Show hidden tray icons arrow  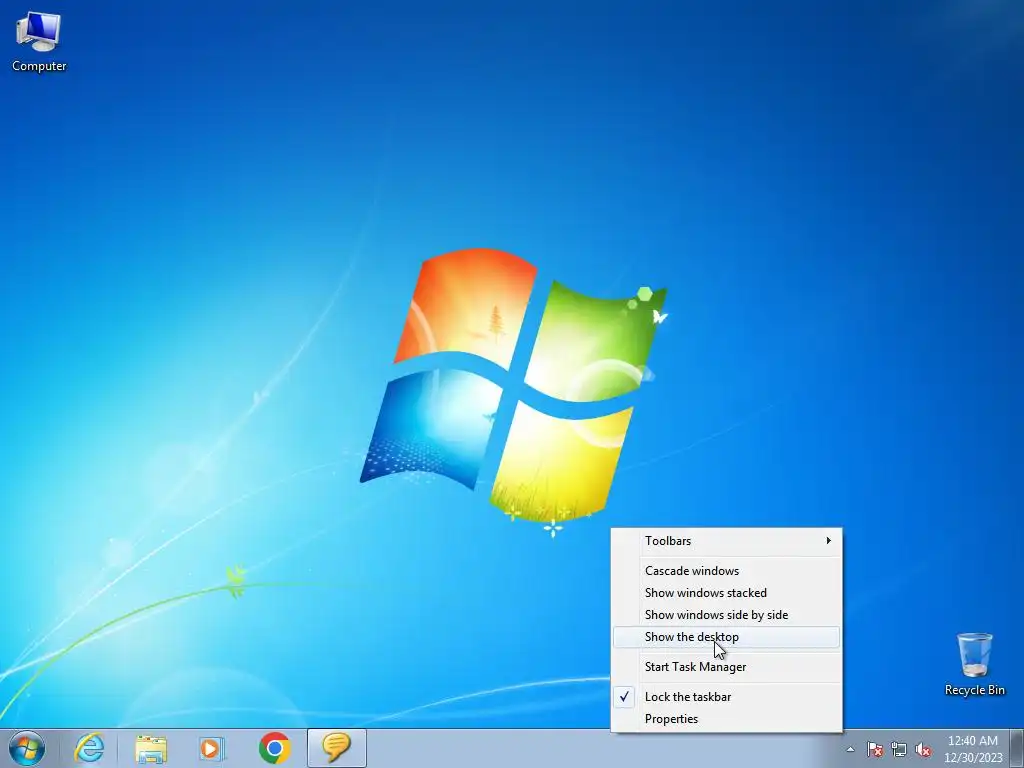point(850,750)
